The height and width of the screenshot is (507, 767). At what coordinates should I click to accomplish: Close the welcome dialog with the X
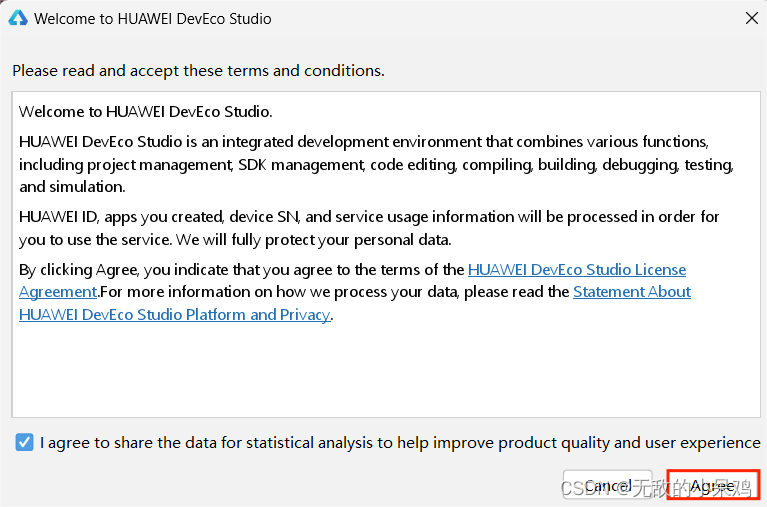point(751,19)
